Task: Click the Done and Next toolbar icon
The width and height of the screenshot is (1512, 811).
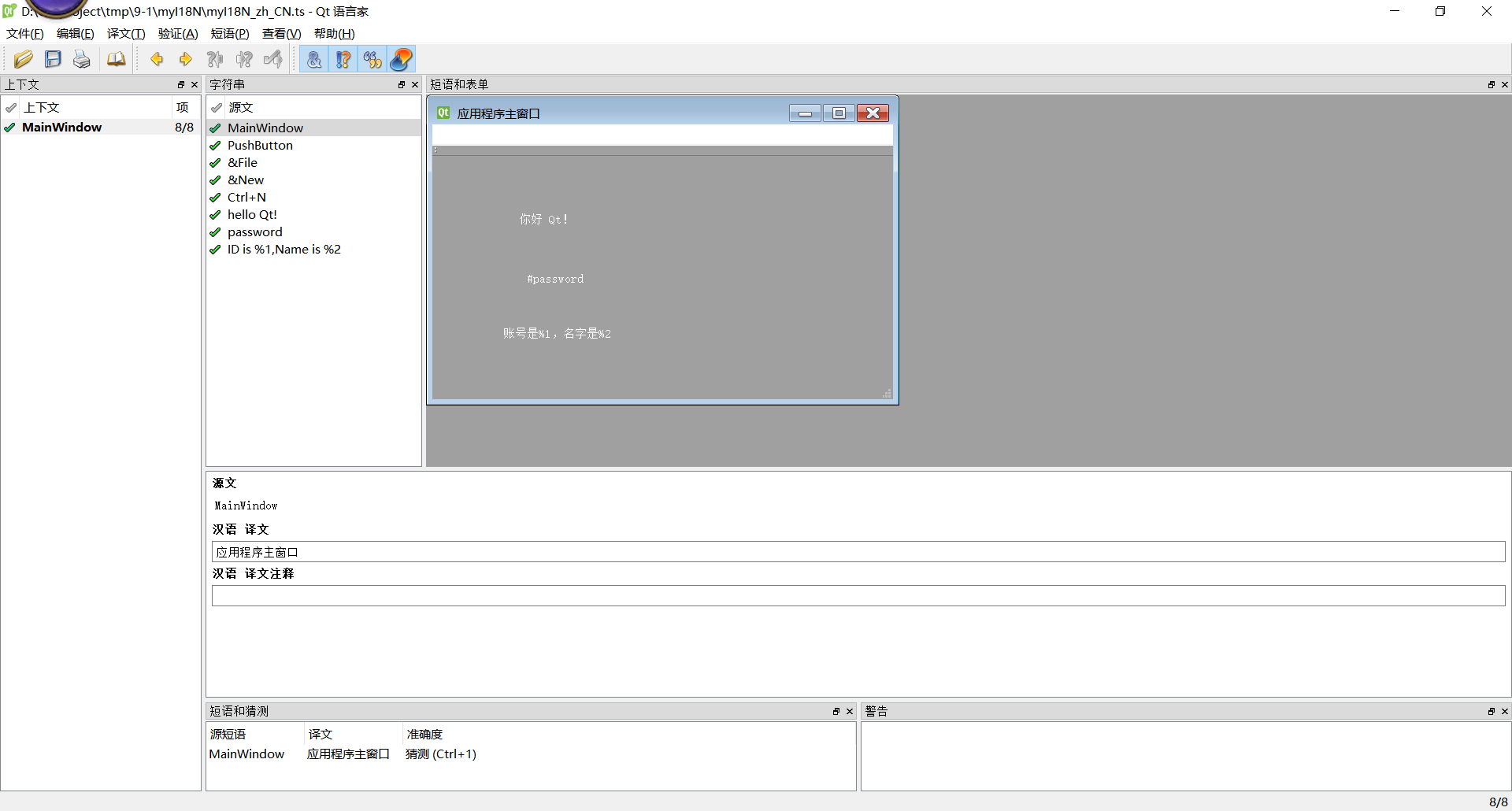Action: pyautogui.click(x=273, y=59)
